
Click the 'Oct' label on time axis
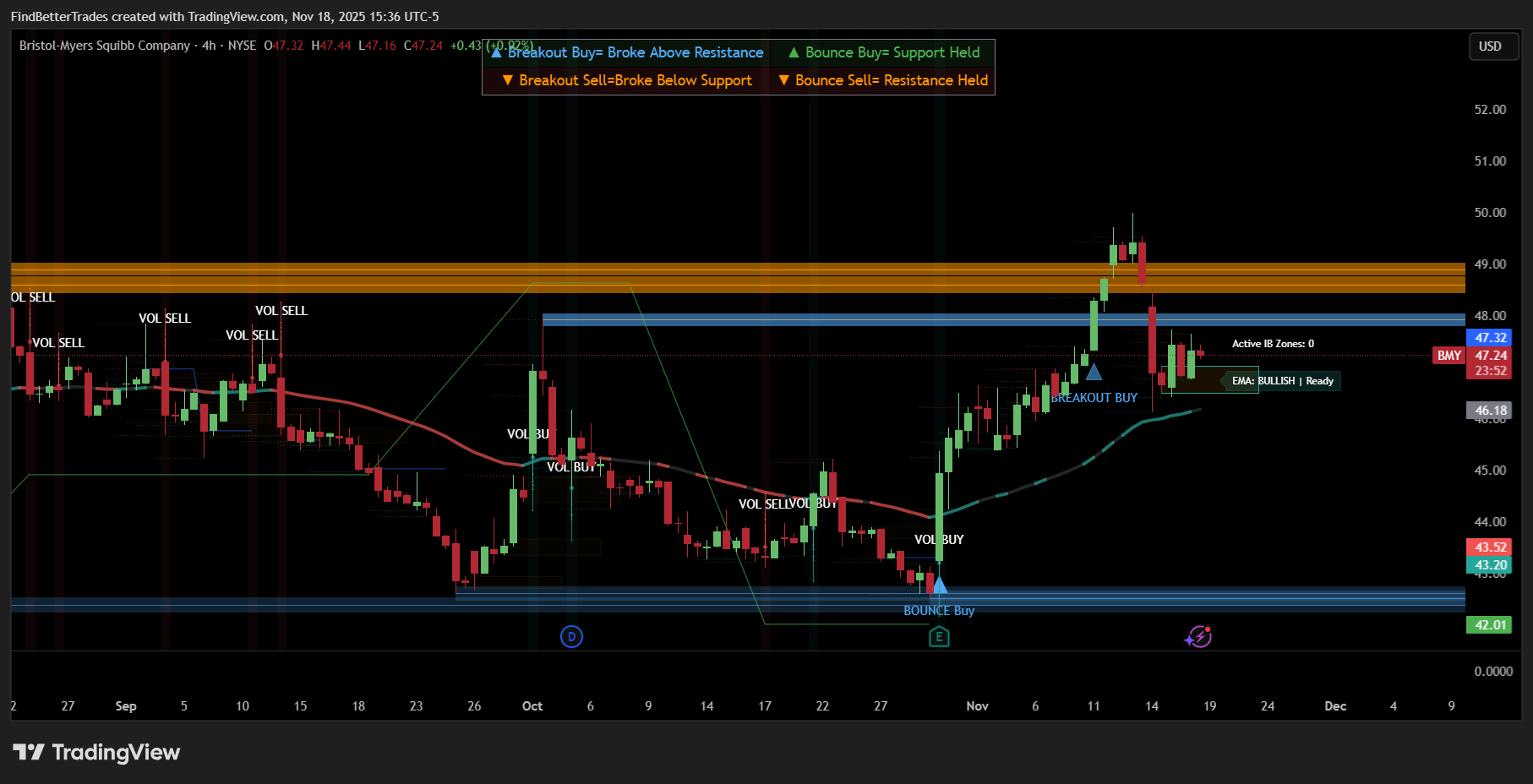(x=532, y=706)
